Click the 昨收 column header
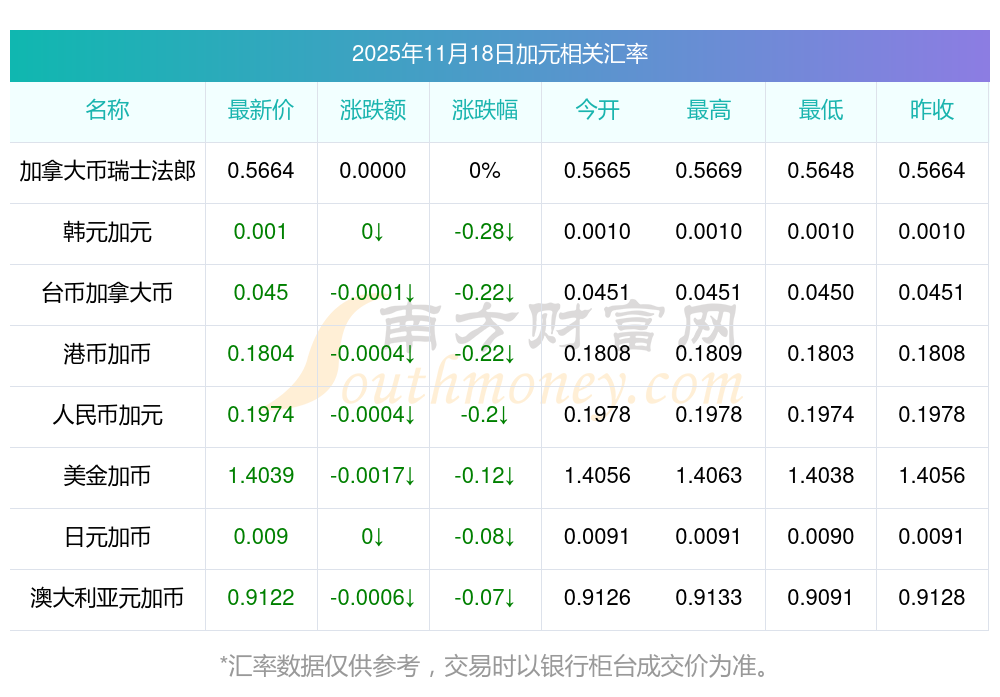1000x697 pixels. pos(932,111)
